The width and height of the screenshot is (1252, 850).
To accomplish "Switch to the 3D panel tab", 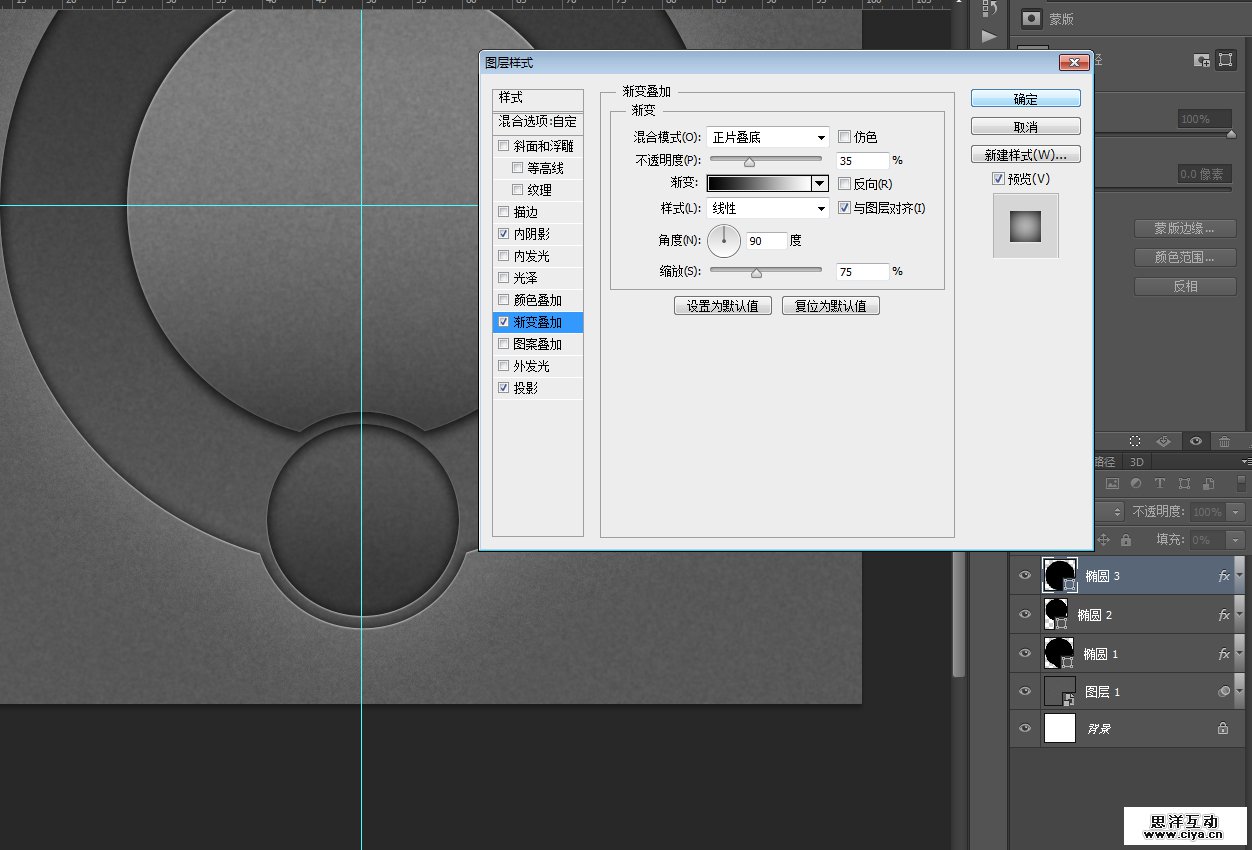I will pyautogui.click(x=1137, y=462).
